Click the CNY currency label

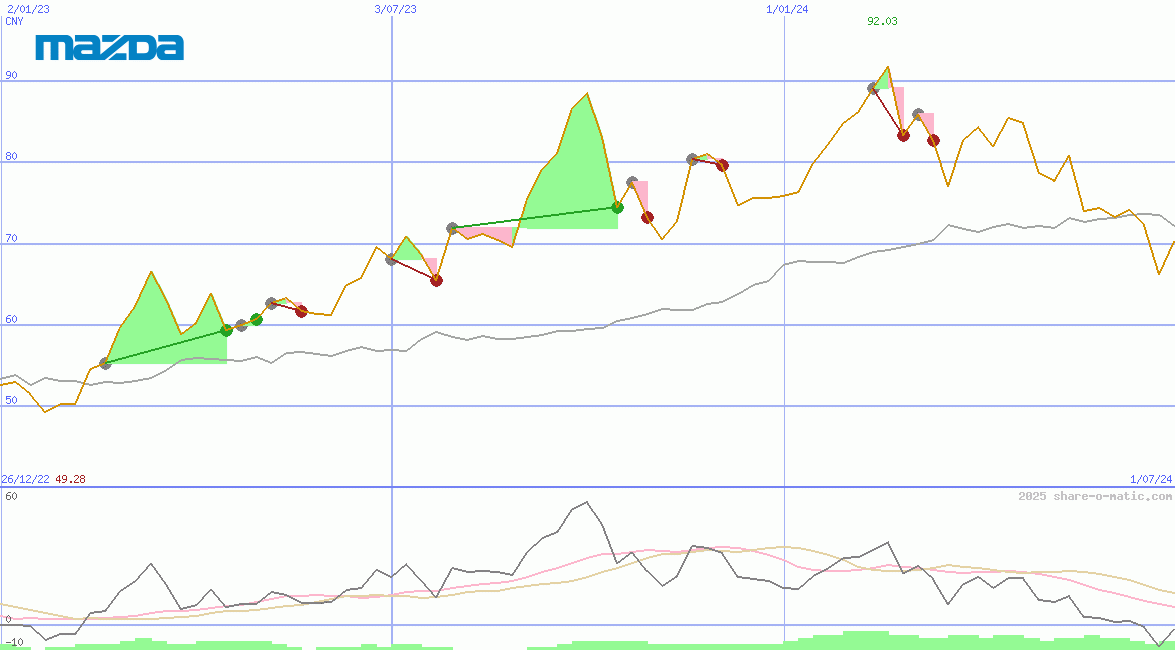pos(14,21)
